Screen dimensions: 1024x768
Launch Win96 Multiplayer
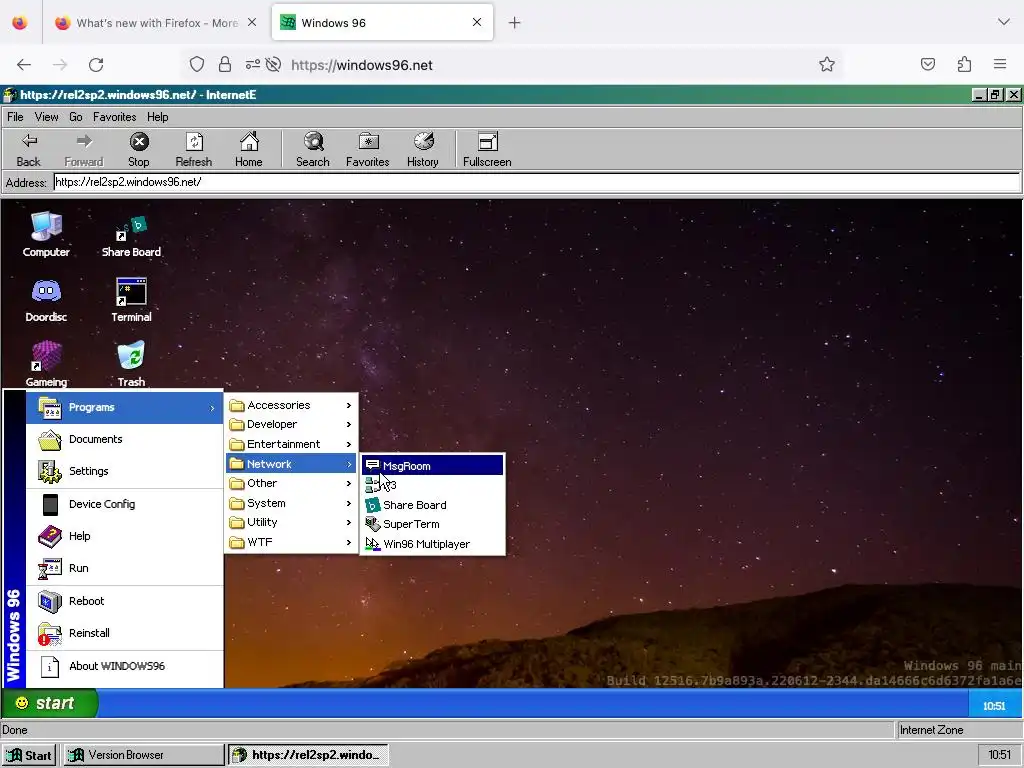[x=432, y=544]
